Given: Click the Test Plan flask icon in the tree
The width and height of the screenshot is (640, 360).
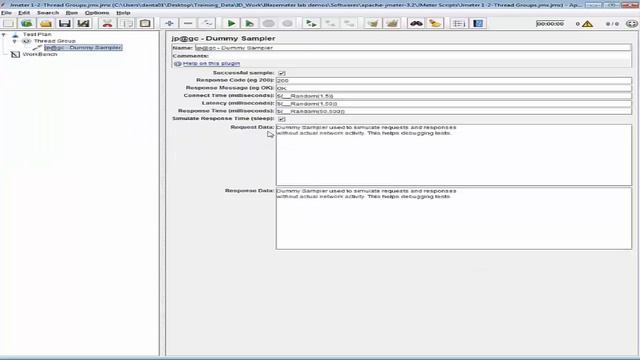Looking at the screenshot, I should [15, 35].
